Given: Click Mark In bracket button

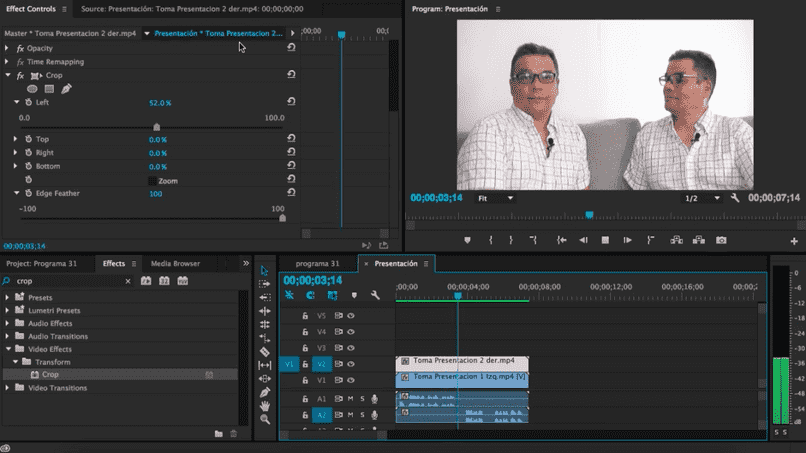Looking at the screenshot, I should pos(490,240).
